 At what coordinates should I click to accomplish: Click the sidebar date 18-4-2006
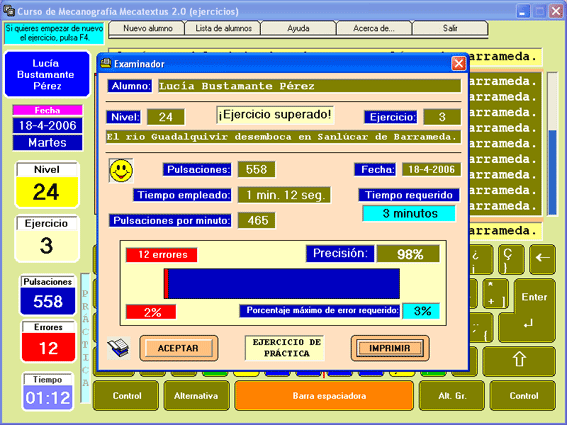pos(47,126)
